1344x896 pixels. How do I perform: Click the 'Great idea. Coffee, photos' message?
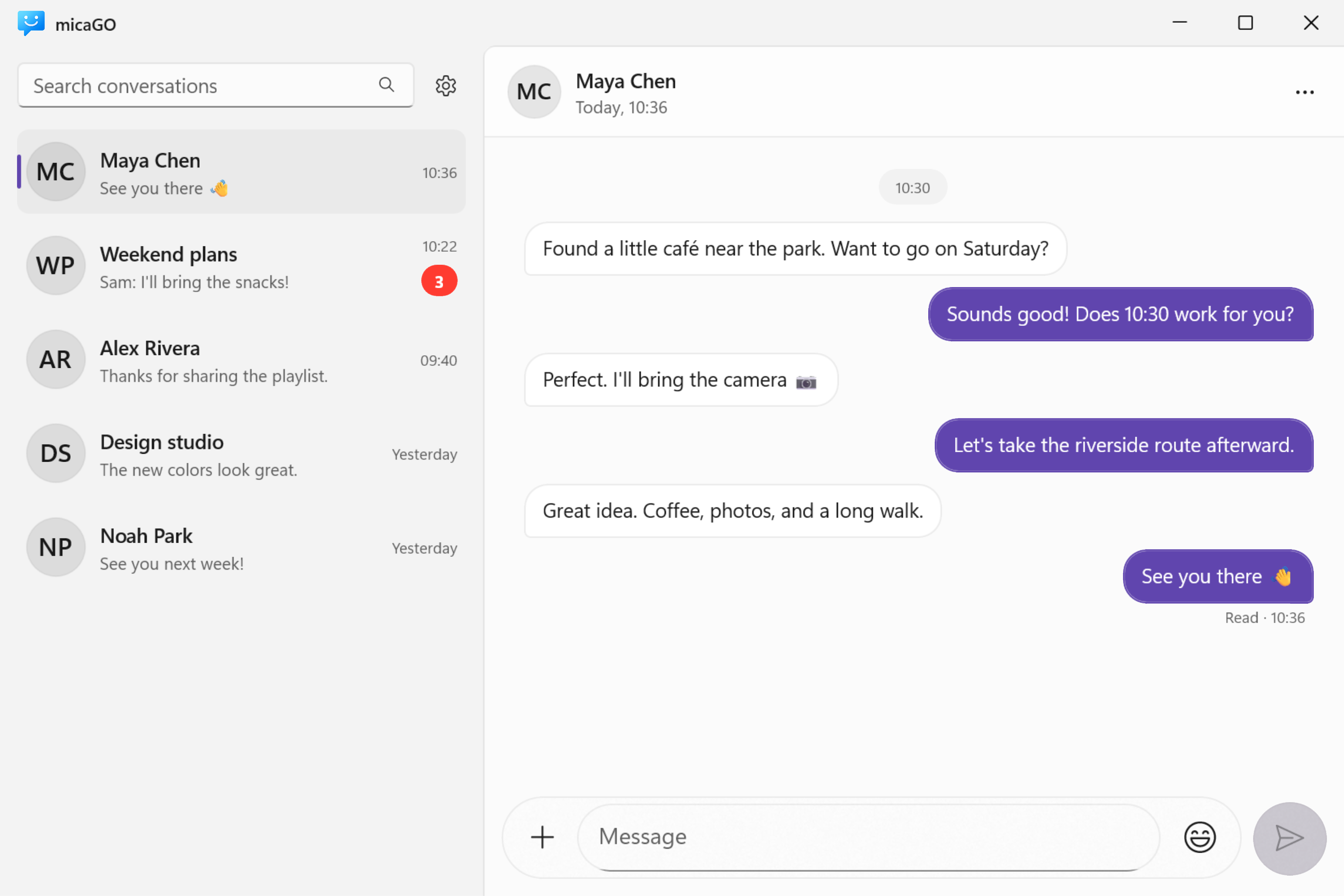pyautogui.click(x=733, y=511)
